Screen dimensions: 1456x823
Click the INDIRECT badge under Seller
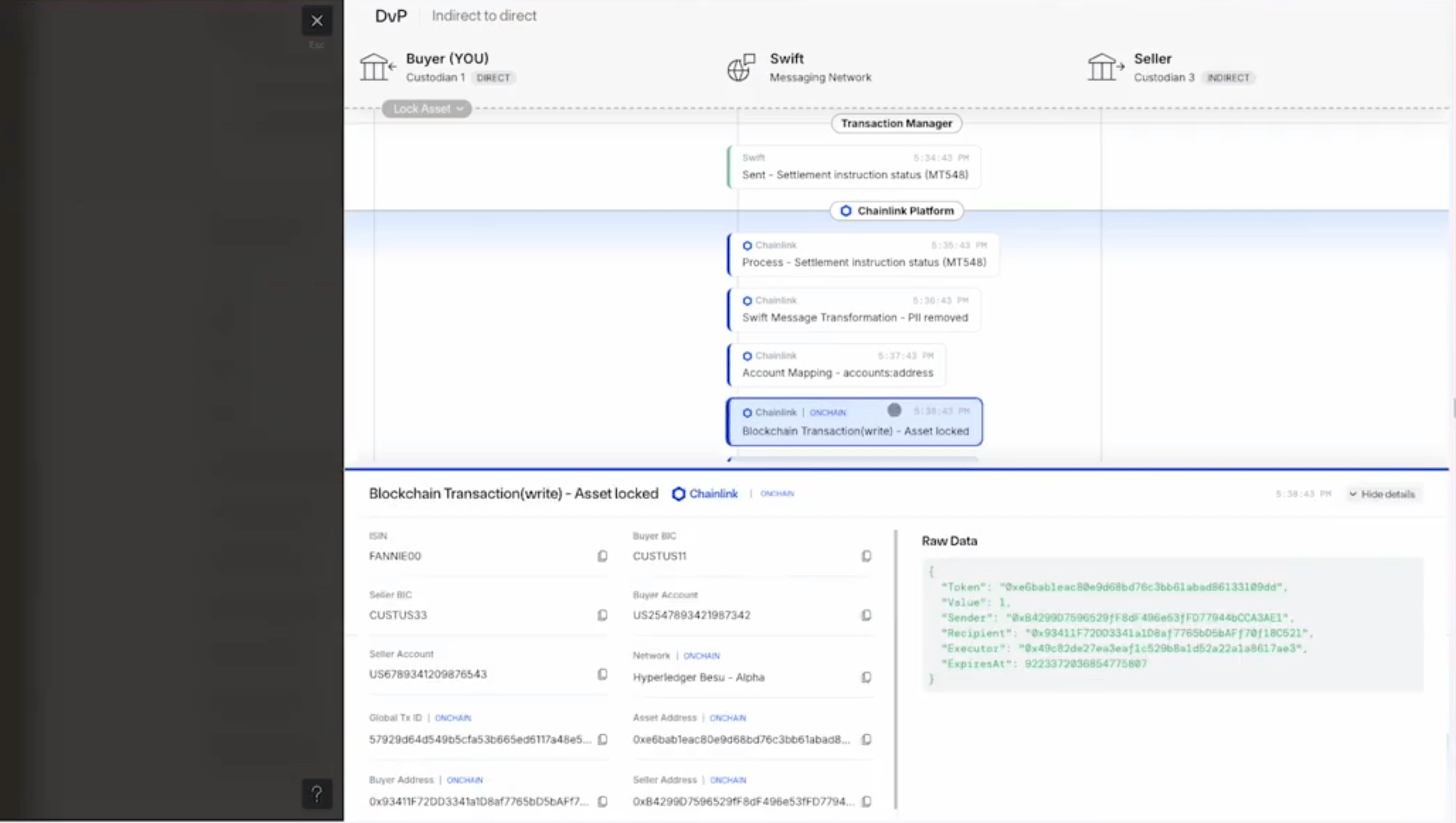[x=1228, y=78]
